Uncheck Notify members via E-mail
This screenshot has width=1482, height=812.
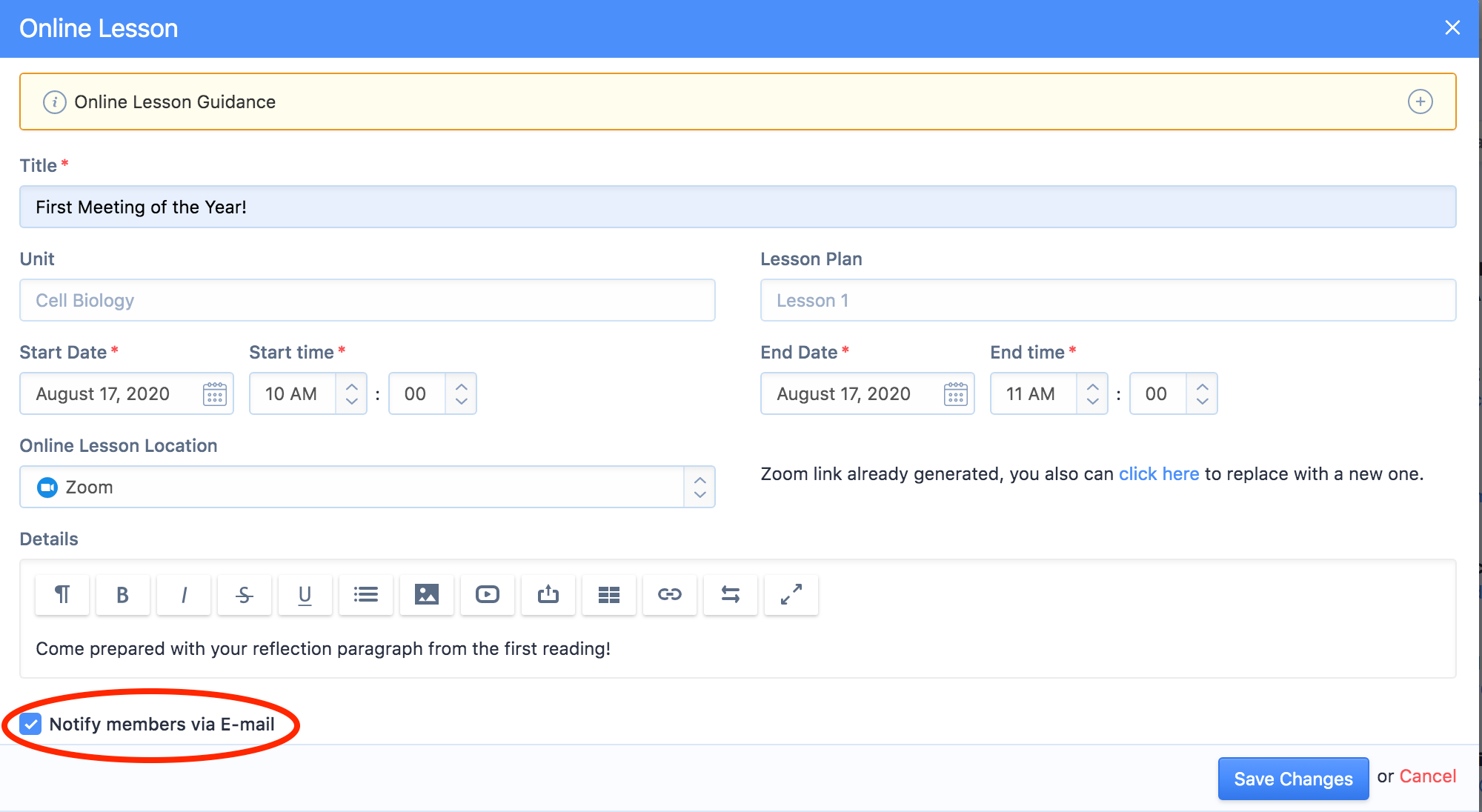click(x=31, y=724)
